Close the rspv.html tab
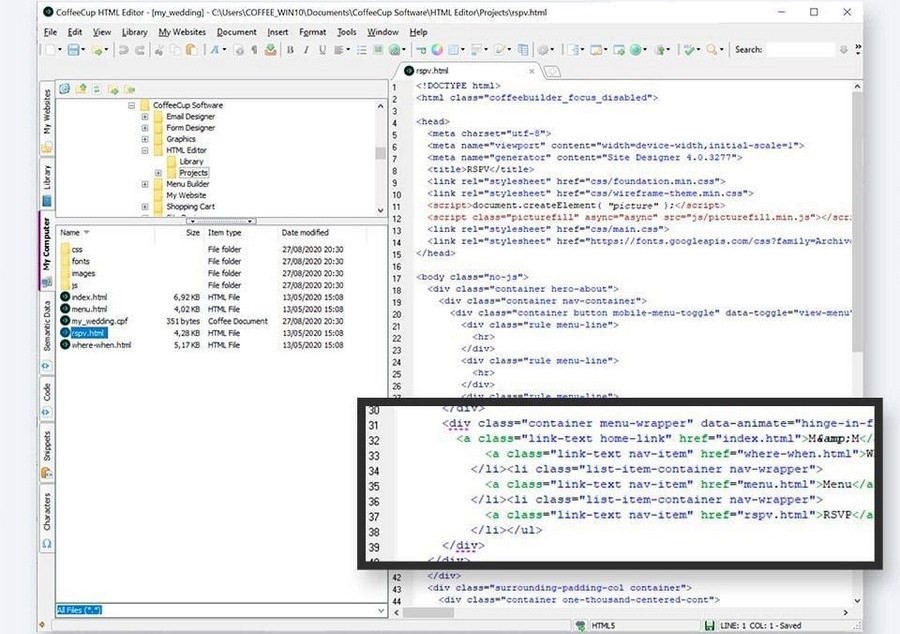Screen dimensions: 900x634 [532, 71]
